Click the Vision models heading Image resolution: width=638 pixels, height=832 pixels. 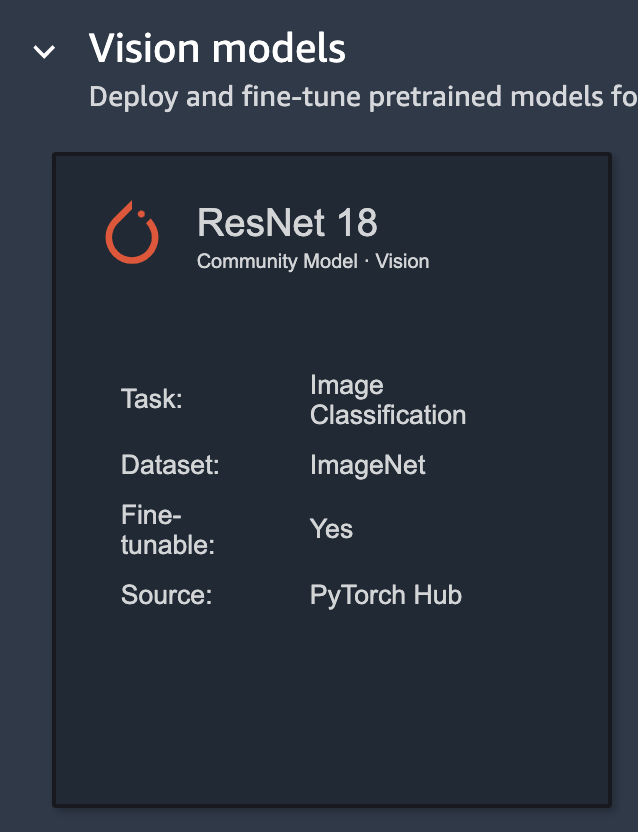click(217, 48)
